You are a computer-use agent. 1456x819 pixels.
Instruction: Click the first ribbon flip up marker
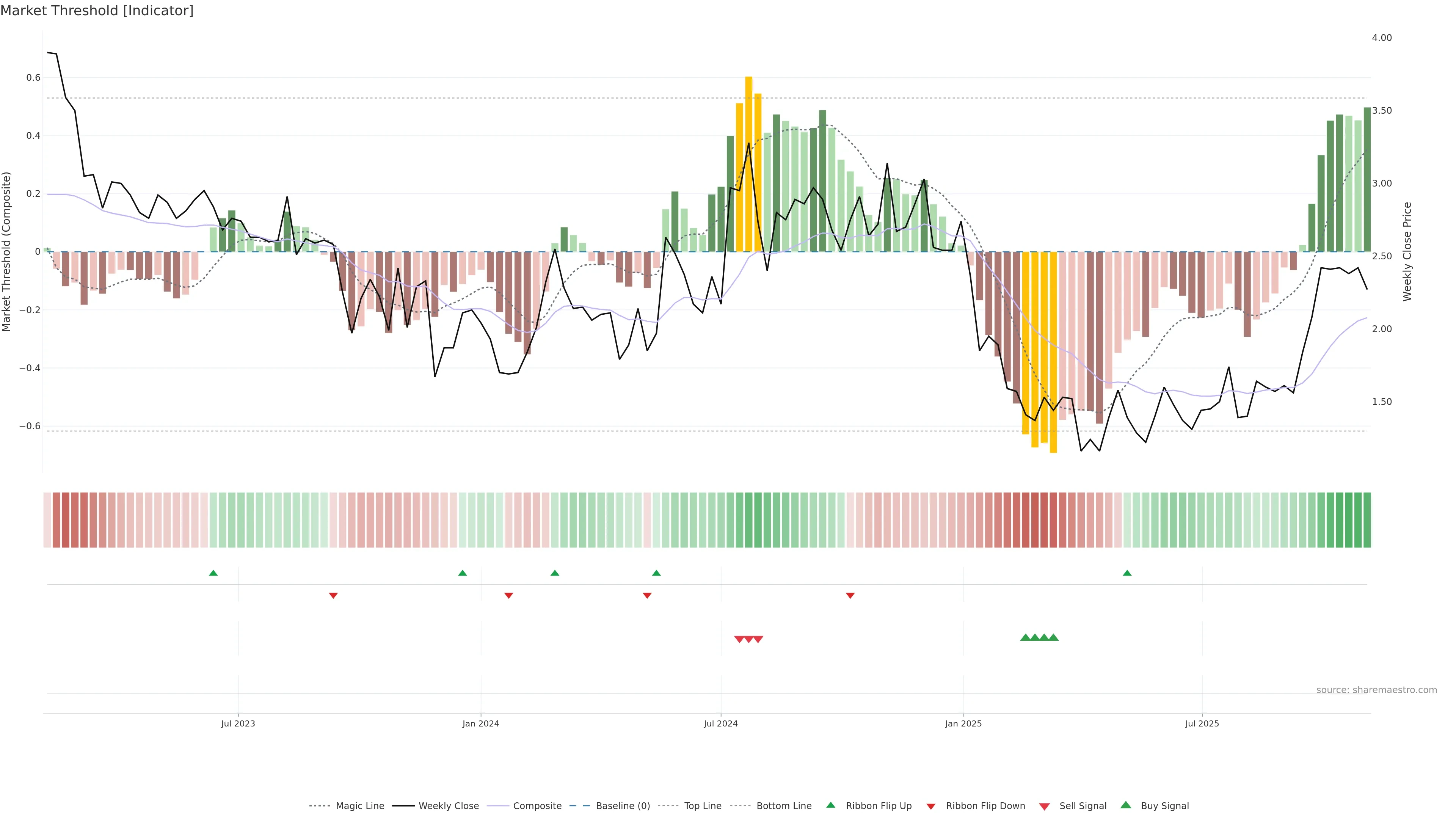pos(213,573)
